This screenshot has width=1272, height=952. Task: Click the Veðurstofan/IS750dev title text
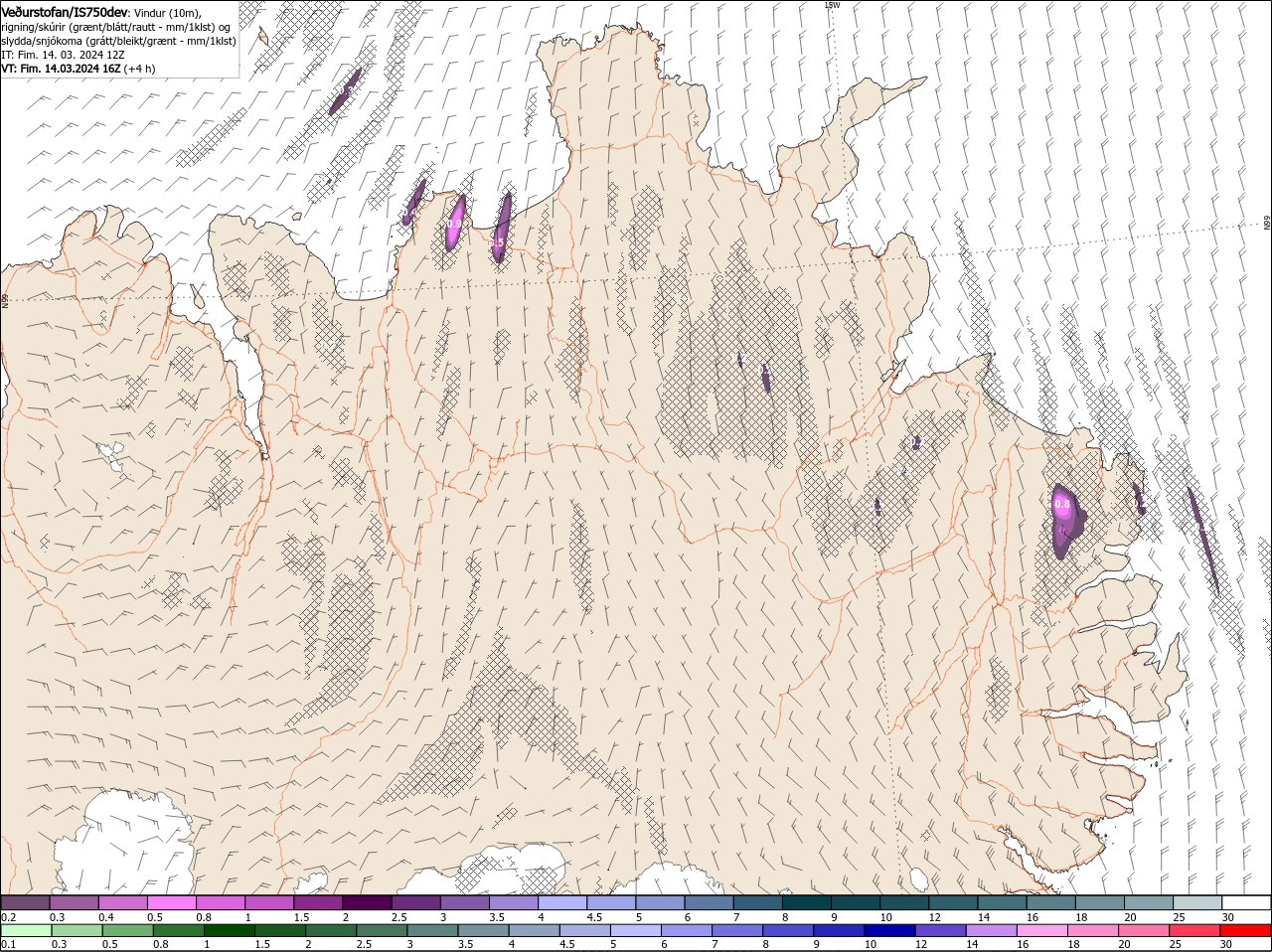point(65,11)
